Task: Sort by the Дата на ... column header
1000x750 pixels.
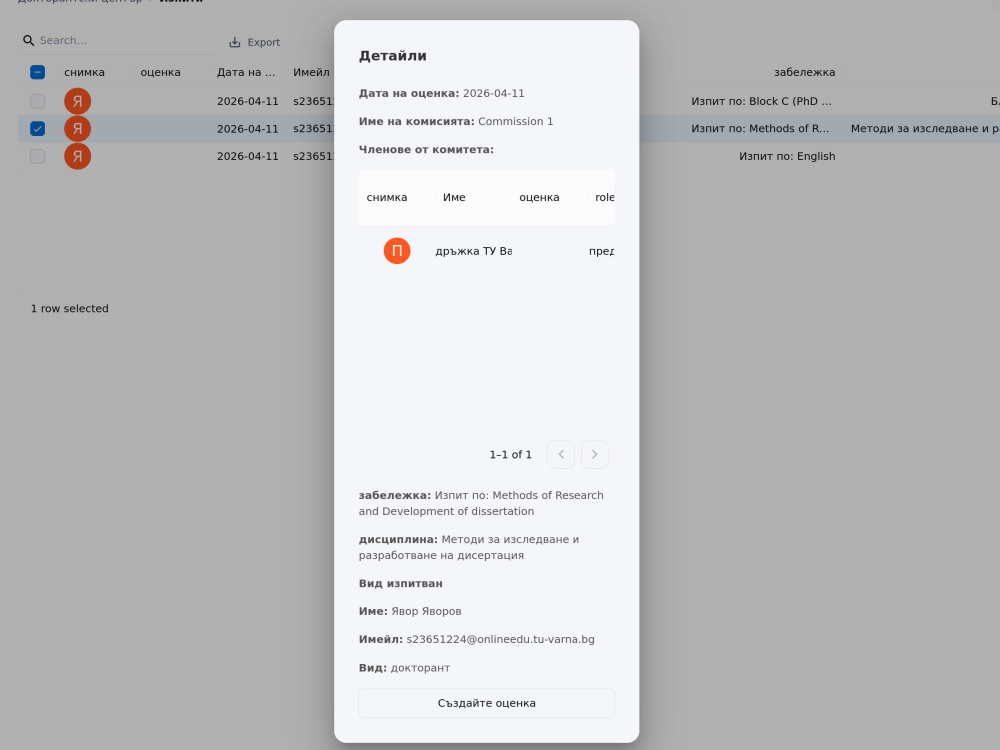Action: click(246, 72)
